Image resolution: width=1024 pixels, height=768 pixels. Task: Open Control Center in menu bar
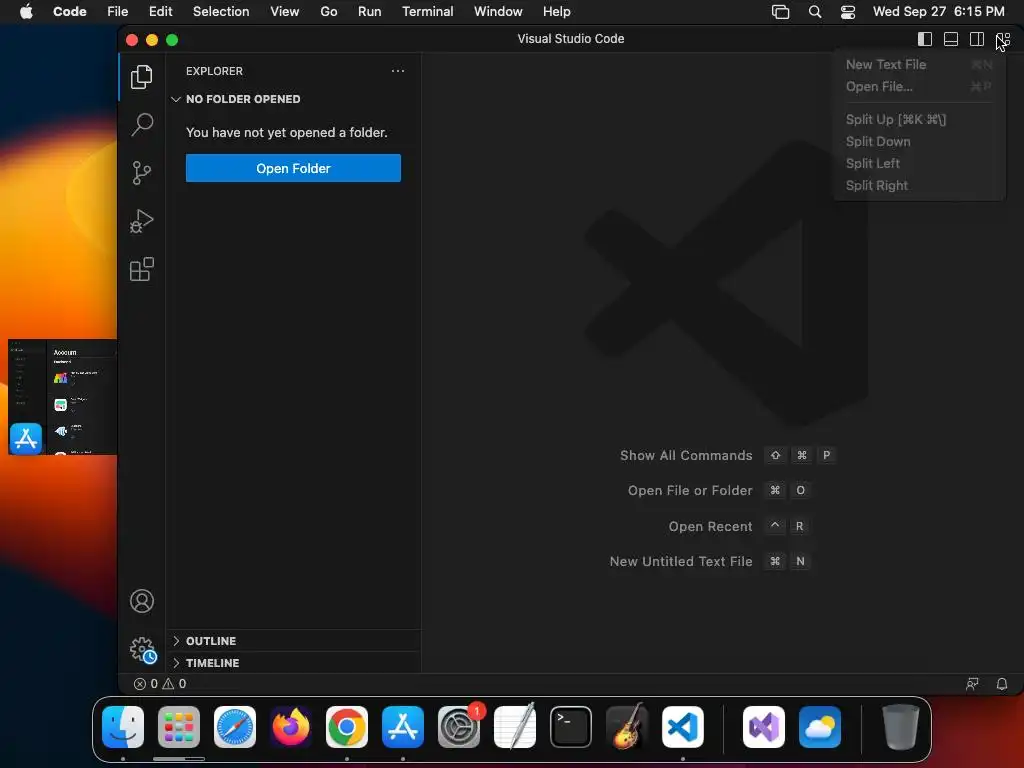coord(848,12)
